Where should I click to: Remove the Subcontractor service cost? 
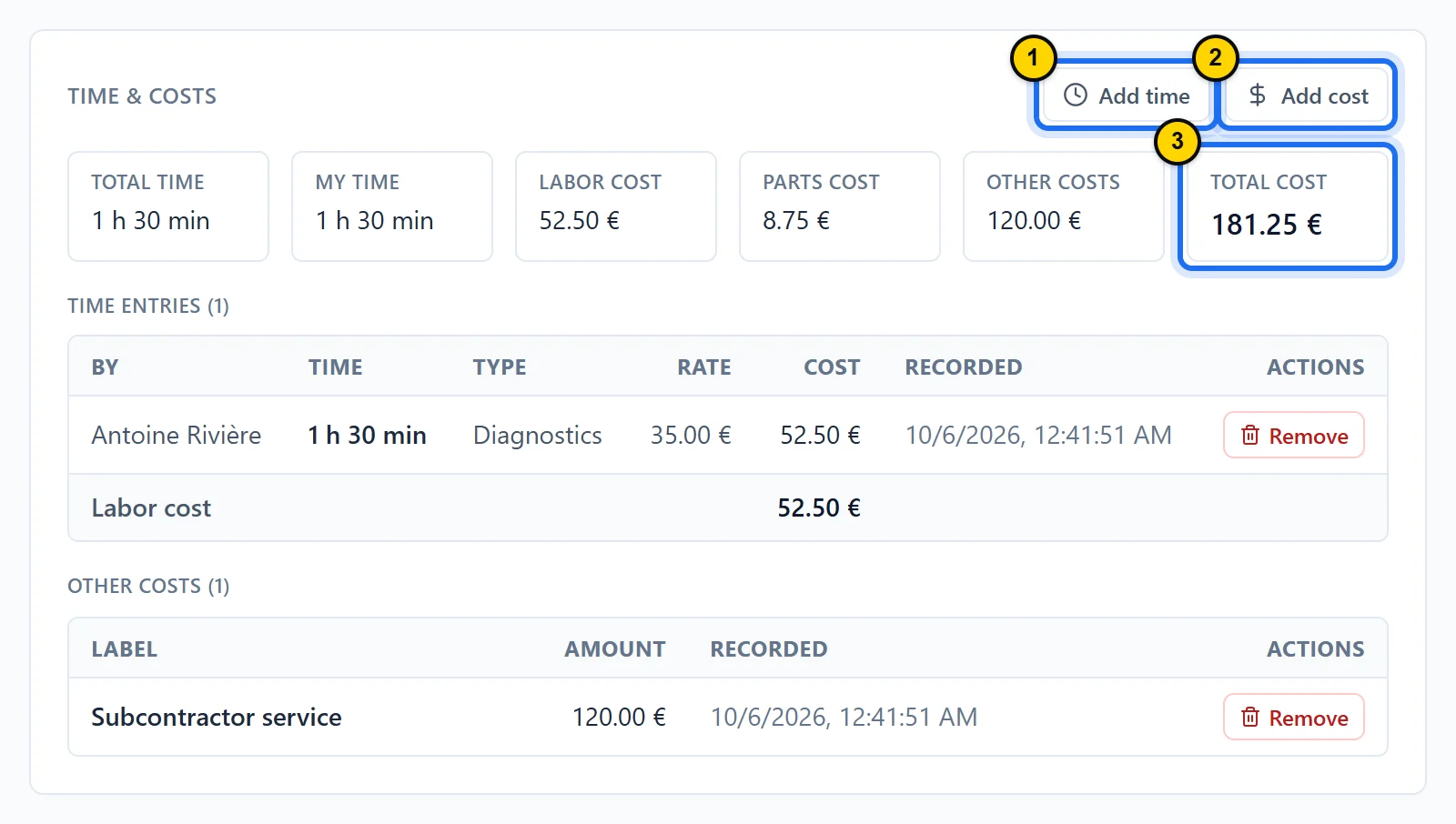[1293, 718]
